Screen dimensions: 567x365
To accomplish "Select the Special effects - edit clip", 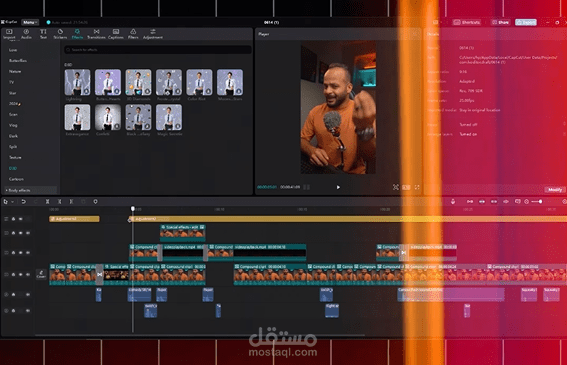I will click(x=183, y=233).
